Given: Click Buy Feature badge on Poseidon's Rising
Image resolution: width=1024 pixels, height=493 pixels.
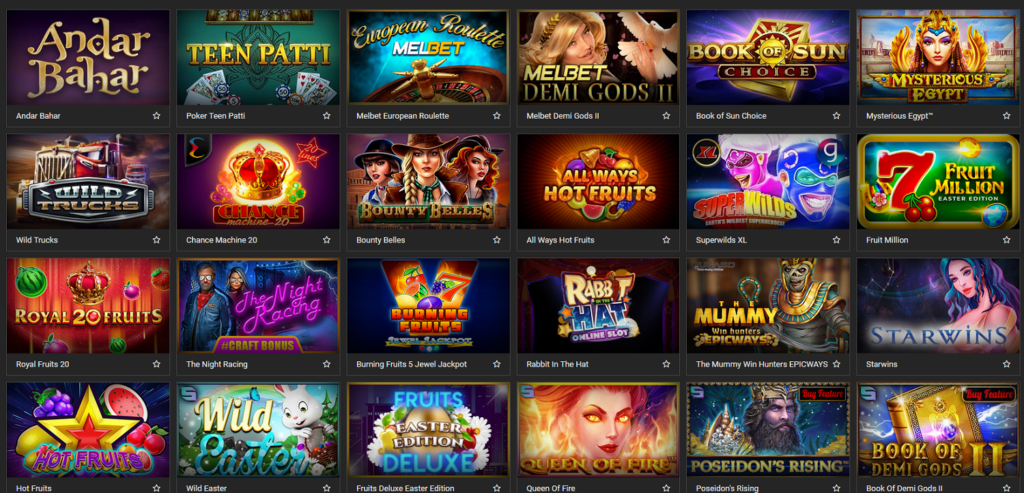Looking at the screenshot, I should point(823,394).
